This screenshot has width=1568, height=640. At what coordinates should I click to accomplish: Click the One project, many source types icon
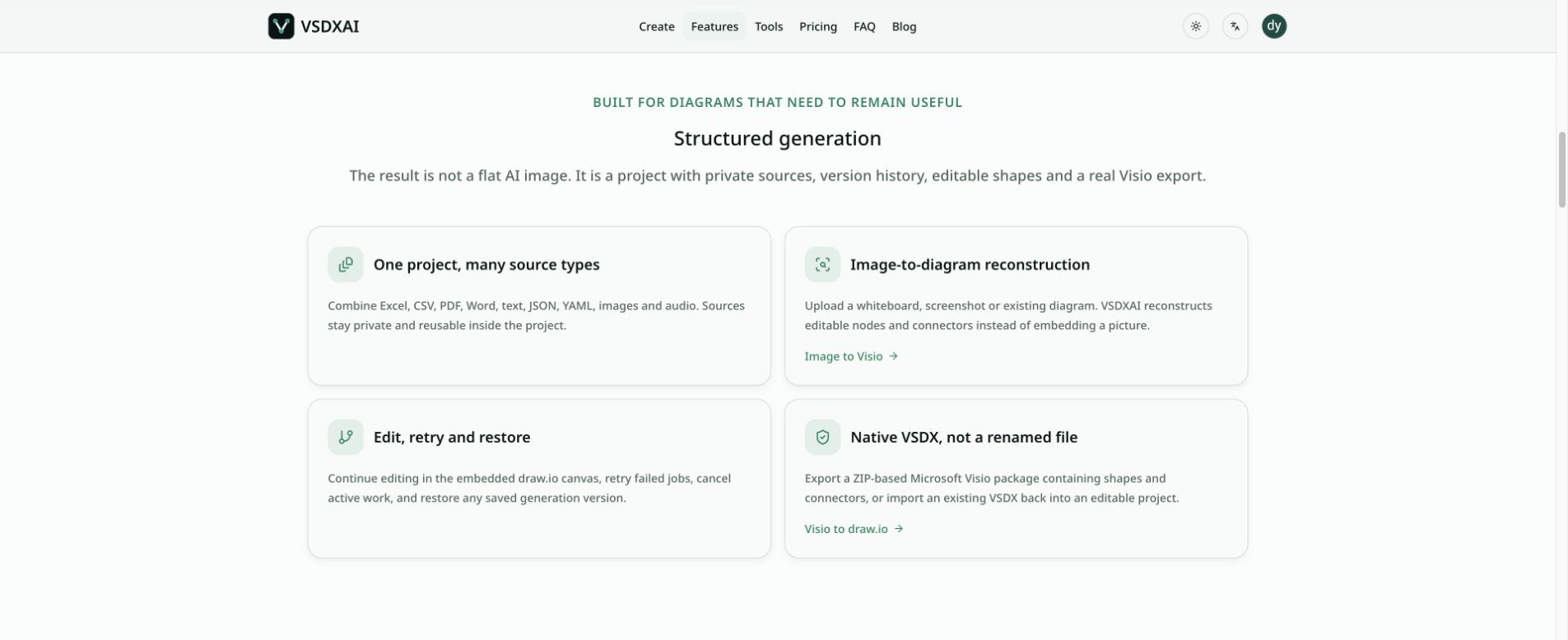(x=346, y=264)
